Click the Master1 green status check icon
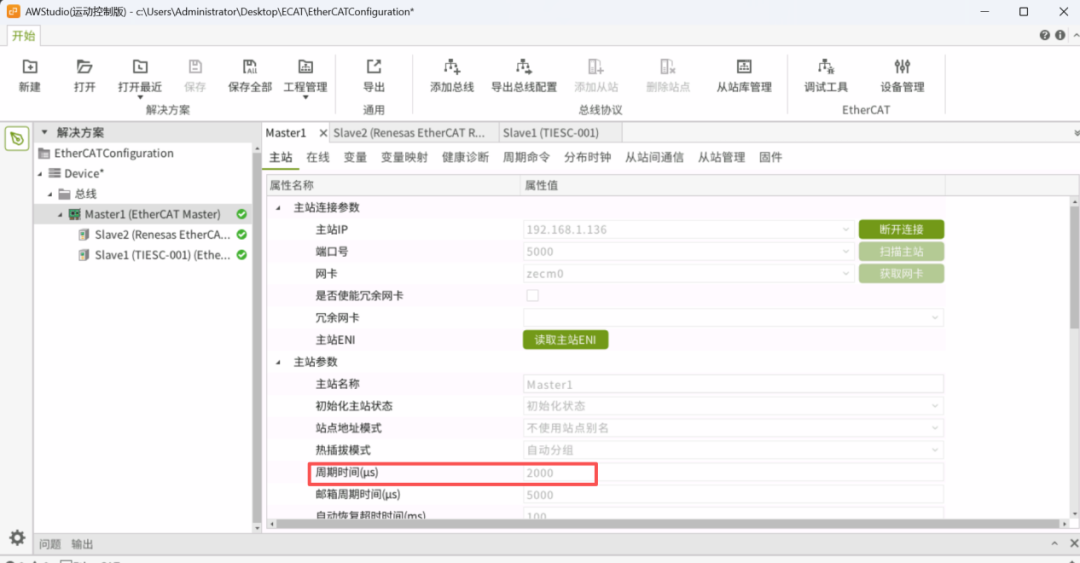 tap(242, 214)
